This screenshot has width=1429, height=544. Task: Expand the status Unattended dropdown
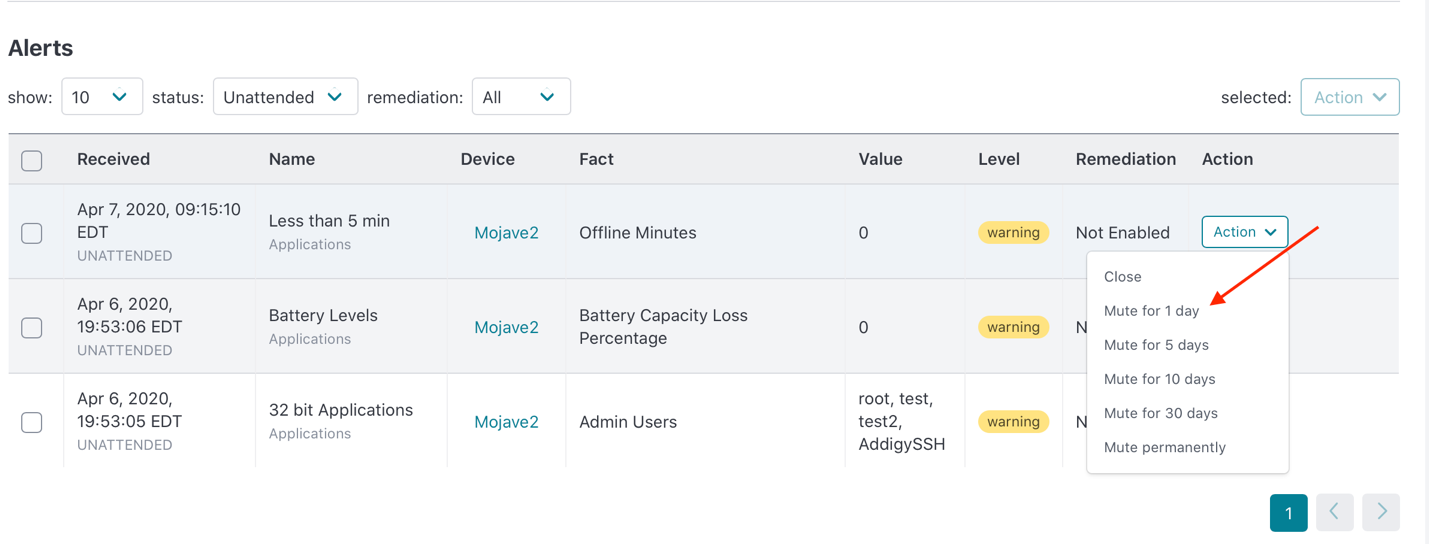click(x=285, y=97)
